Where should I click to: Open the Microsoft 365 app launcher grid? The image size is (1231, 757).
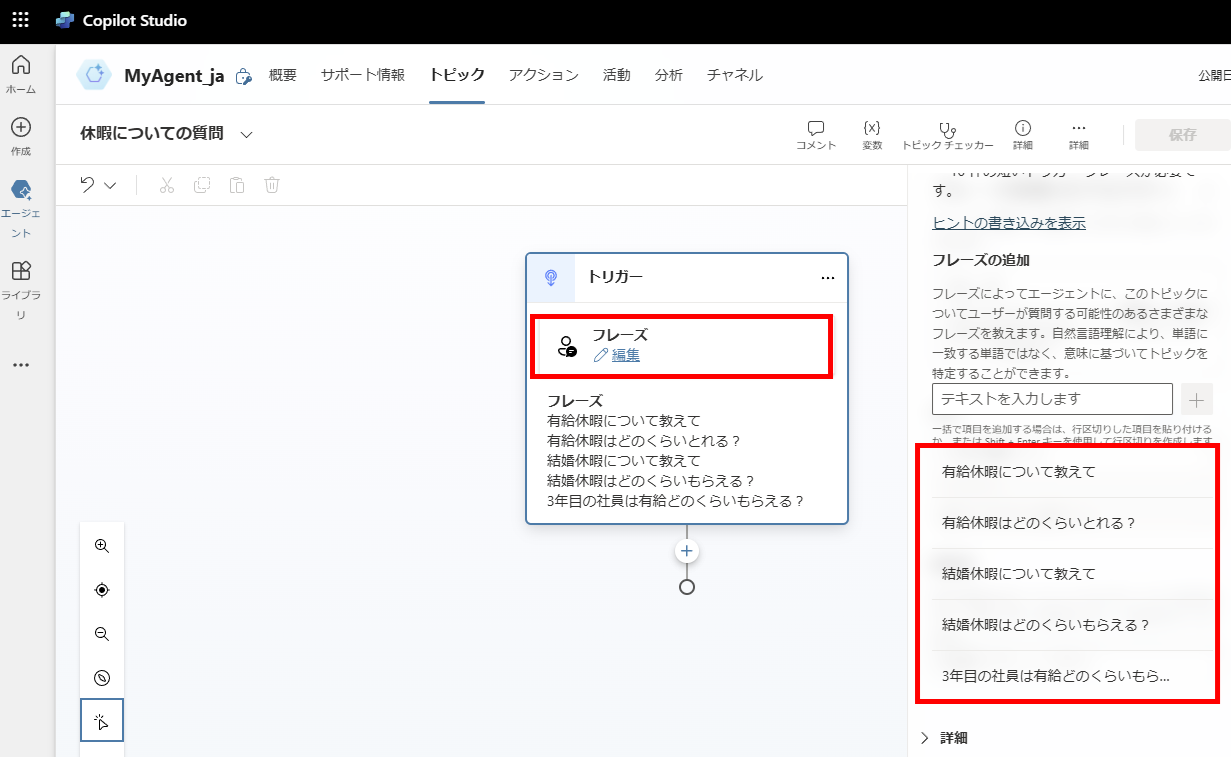20,19
